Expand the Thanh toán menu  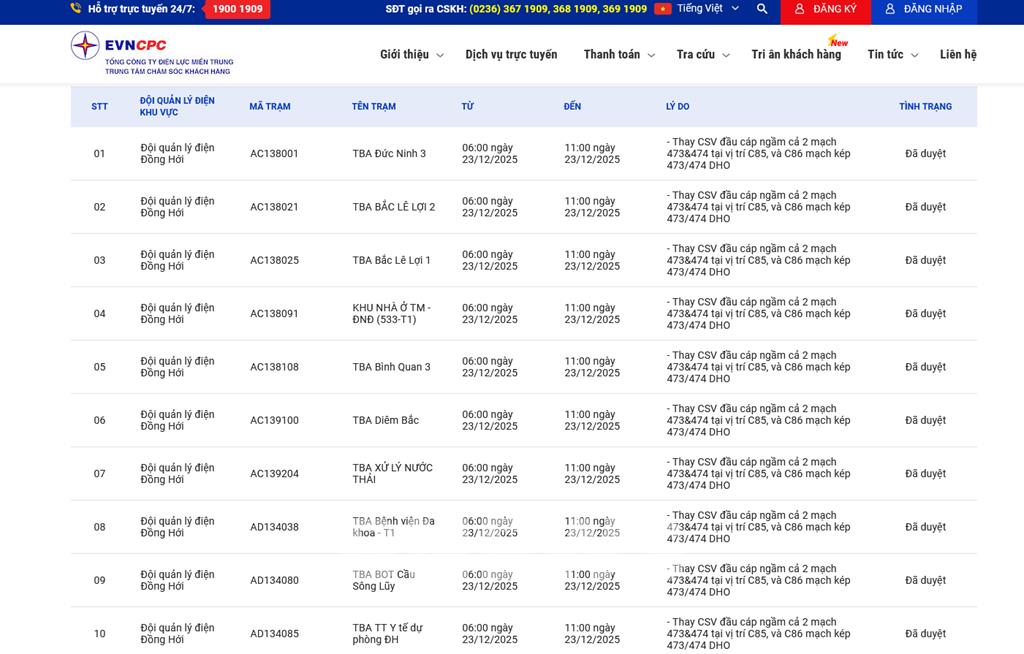tap(618, 55)
